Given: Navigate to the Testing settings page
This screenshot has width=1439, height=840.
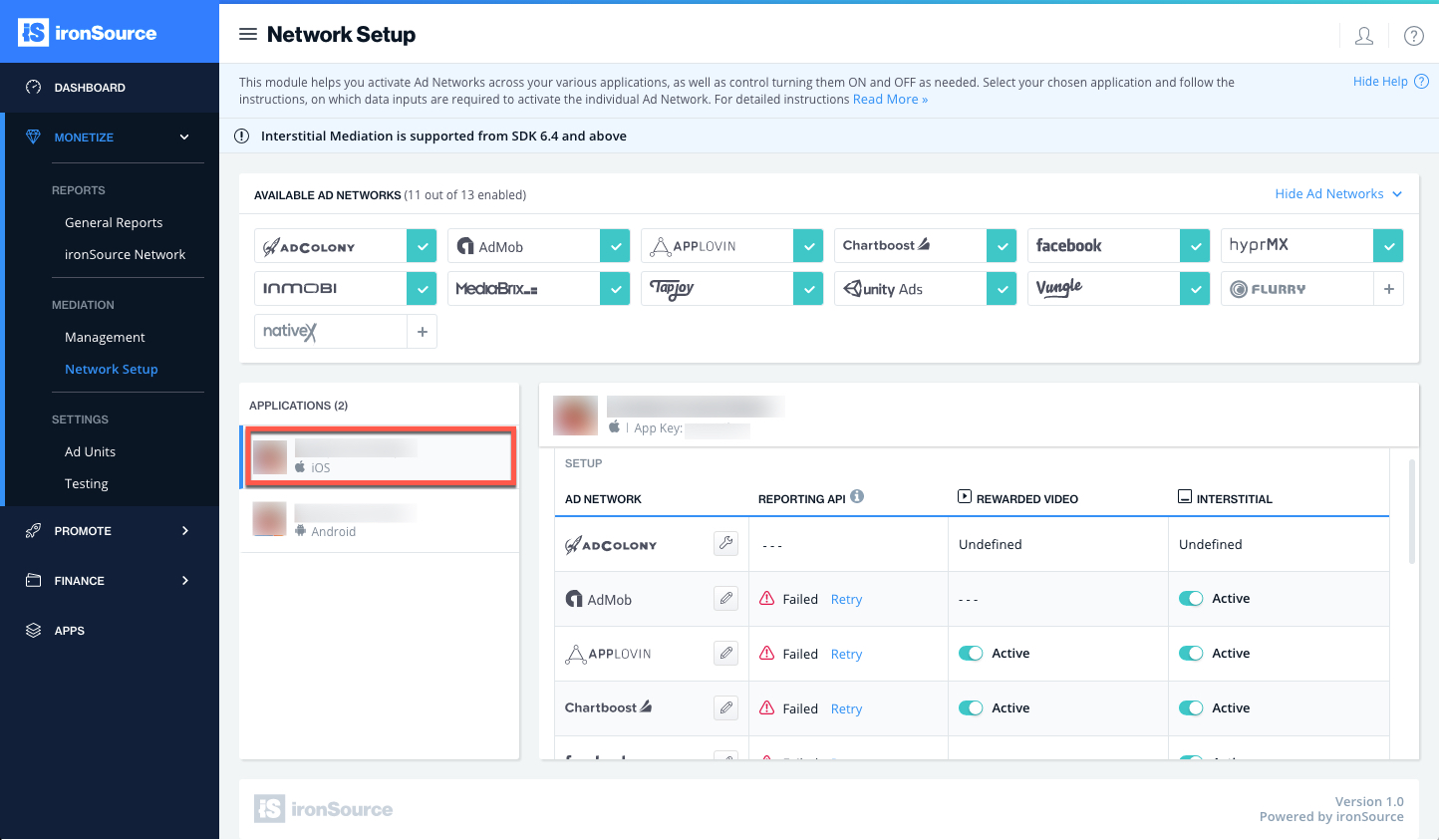Looking at the screenshot, I should click(86, 483).
